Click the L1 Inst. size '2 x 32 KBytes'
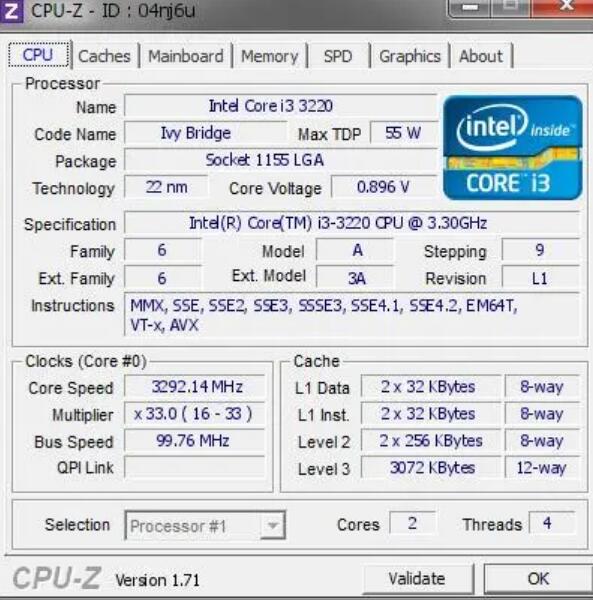 point(431,414)
